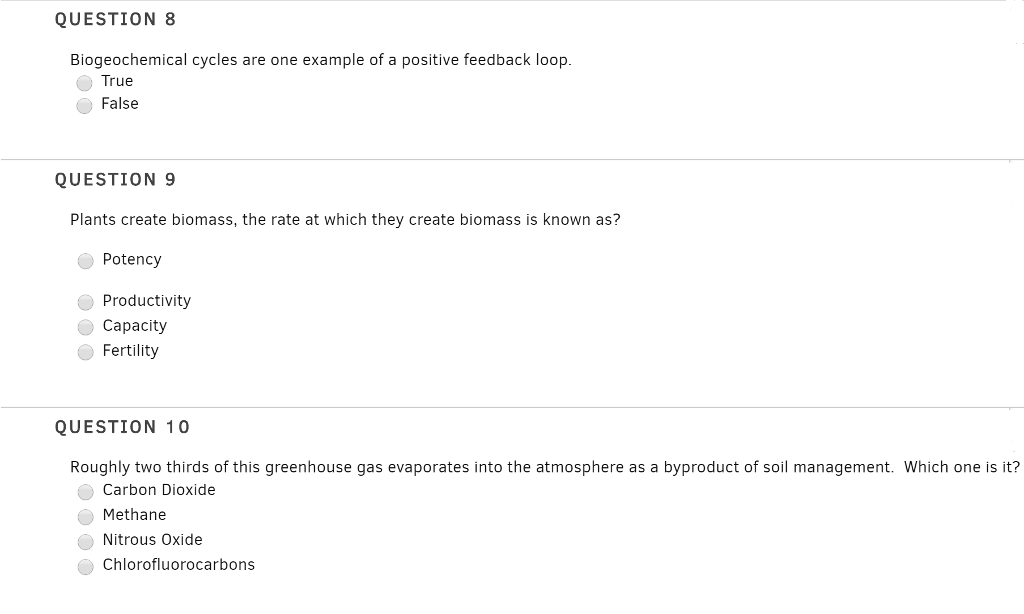Select the False radio button for Question 8
Viewport: 1024px width, 614px height.
[x=85, y=105]
